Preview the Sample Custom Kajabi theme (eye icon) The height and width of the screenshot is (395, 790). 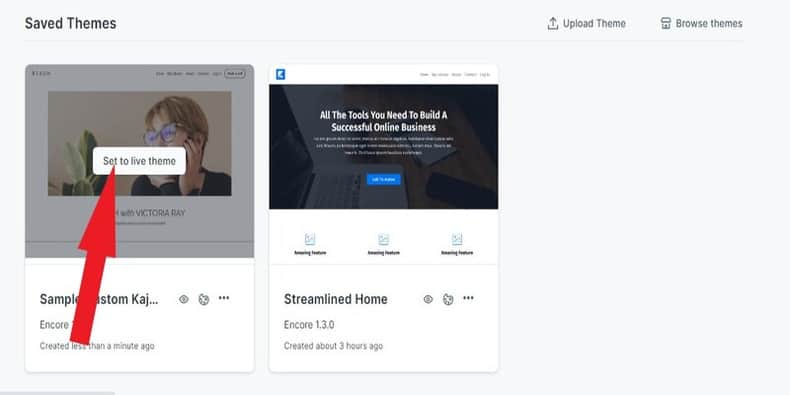click(x=184, y=299)
